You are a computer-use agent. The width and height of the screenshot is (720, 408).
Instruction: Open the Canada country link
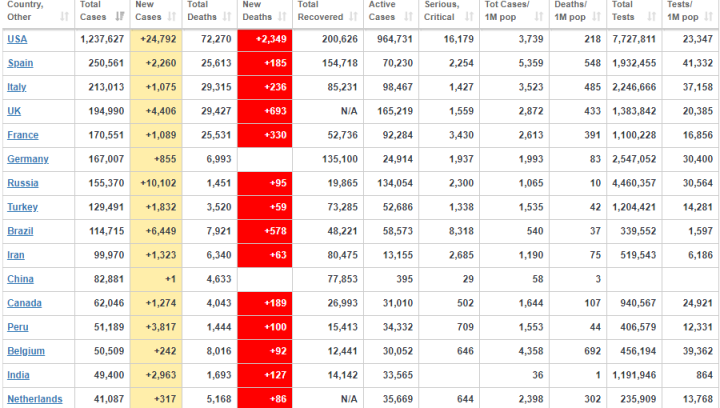tap(24, 303)
